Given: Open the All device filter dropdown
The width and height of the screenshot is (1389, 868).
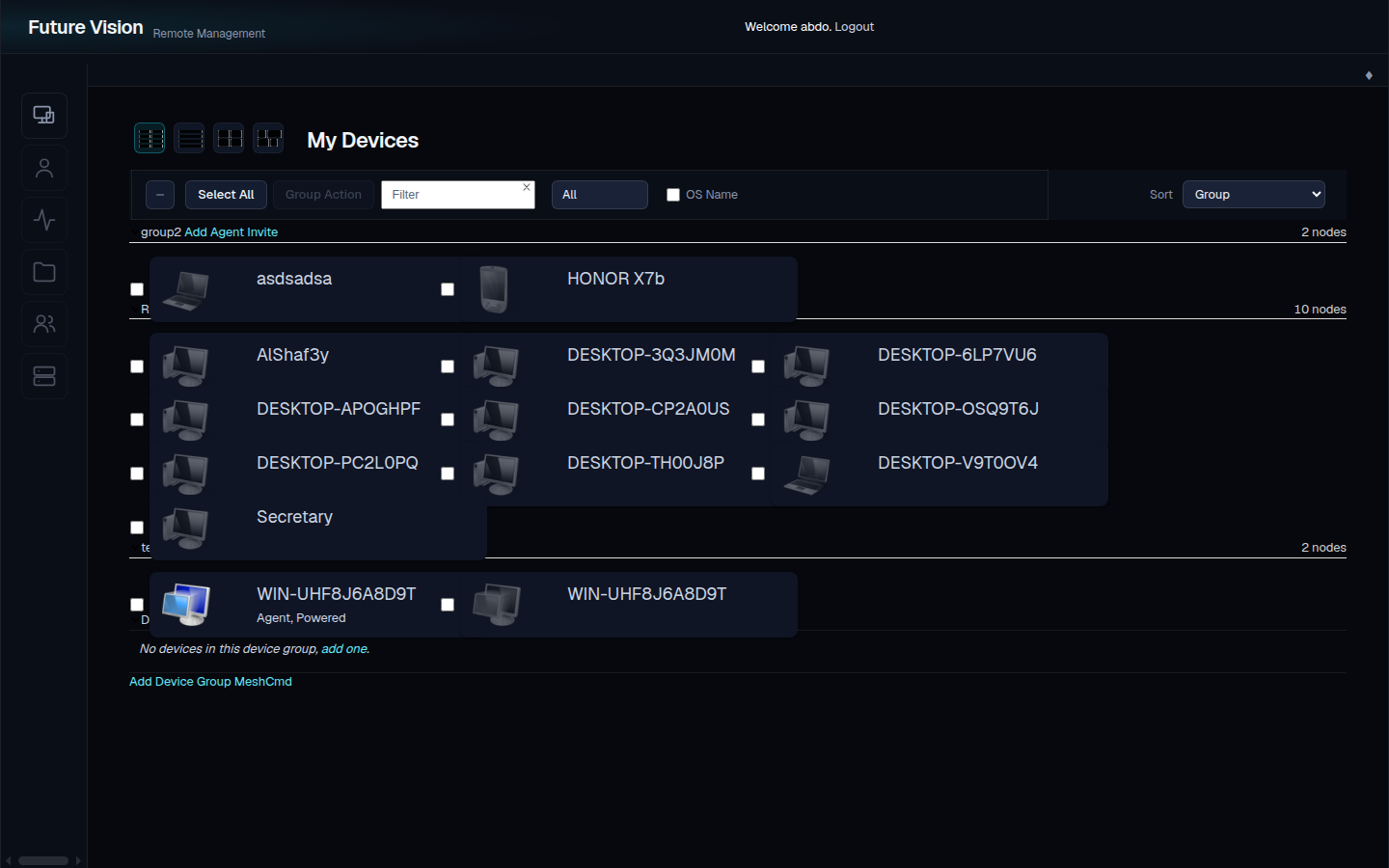Looking at the screenshot, I should click(x=600, y=195).
